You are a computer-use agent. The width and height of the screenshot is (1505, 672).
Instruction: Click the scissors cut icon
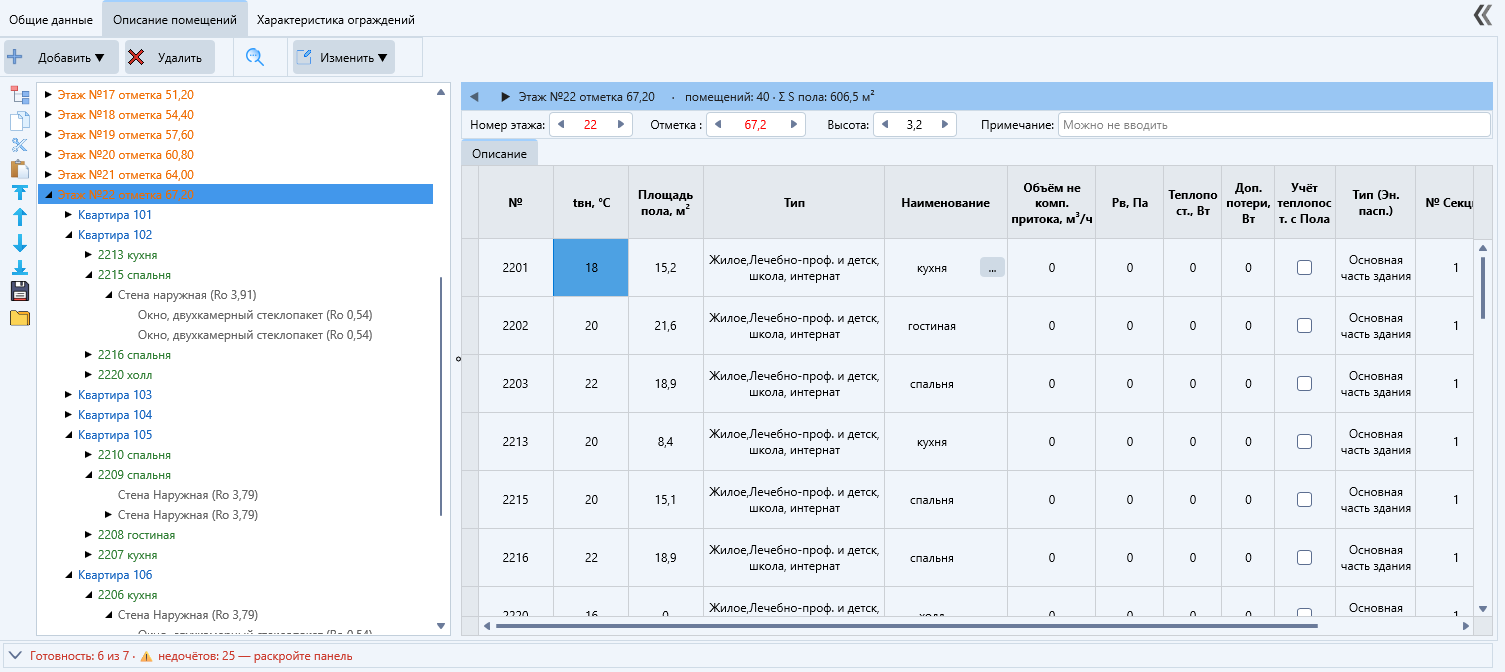tap(19, 145)
